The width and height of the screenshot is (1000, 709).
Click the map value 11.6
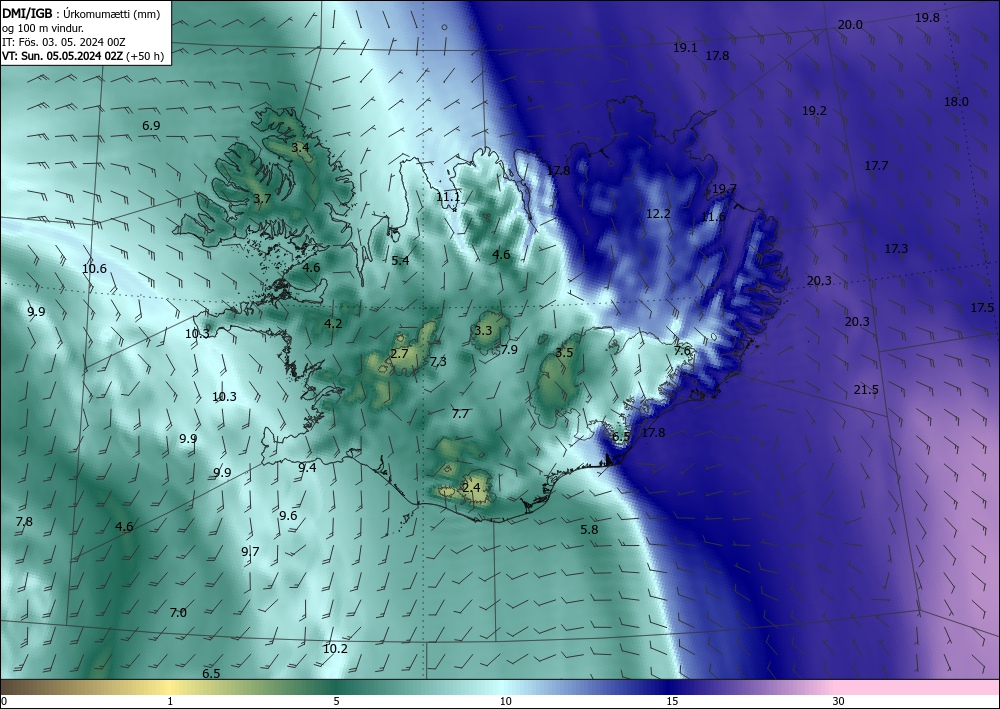coord(713,217)
